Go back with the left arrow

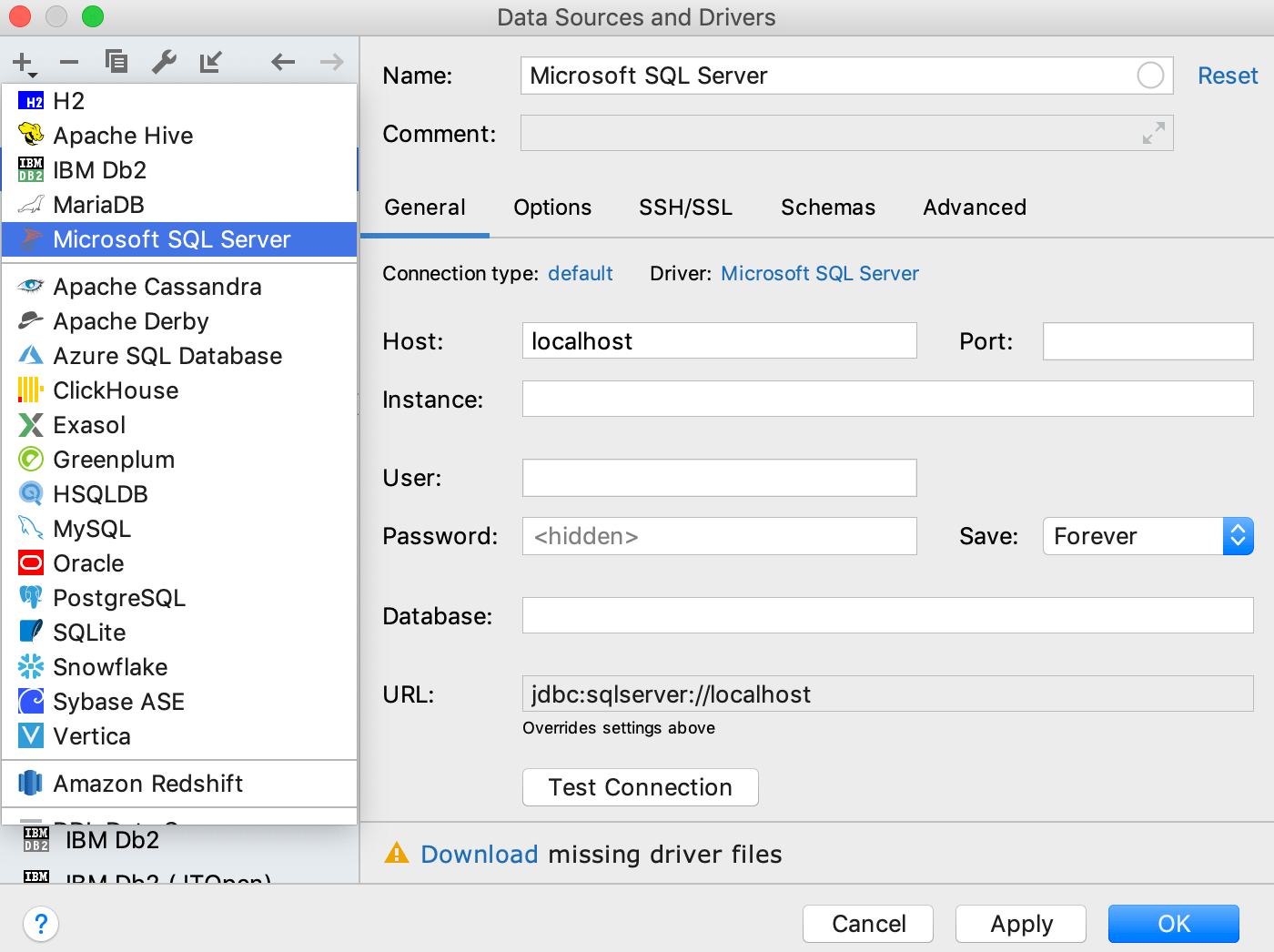tap(283, 62)
